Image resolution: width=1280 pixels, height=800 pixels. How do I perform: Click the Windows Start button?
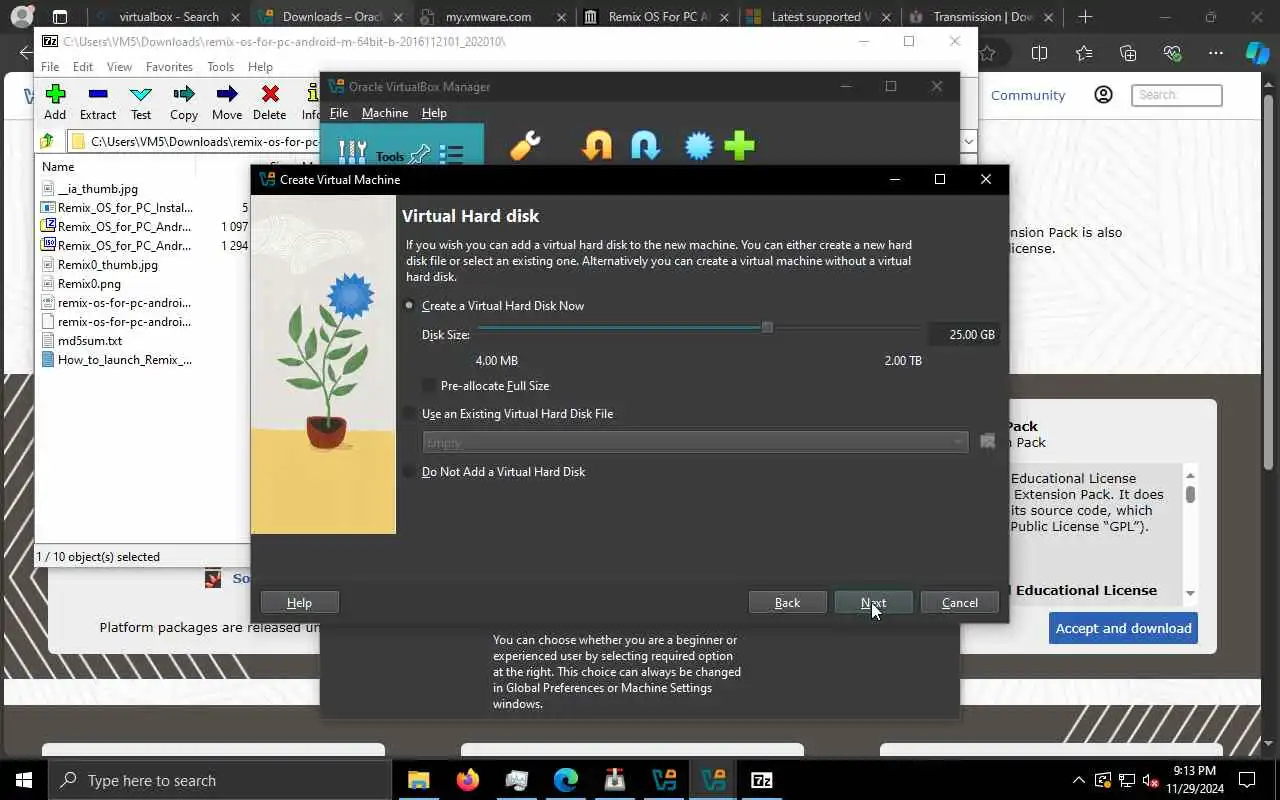coord(24,780)
